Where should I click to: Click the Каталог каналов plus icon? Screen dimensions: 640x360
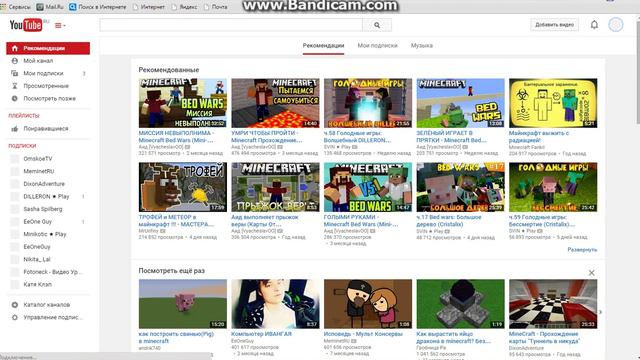pyautogui.click(x=15, y=305)
